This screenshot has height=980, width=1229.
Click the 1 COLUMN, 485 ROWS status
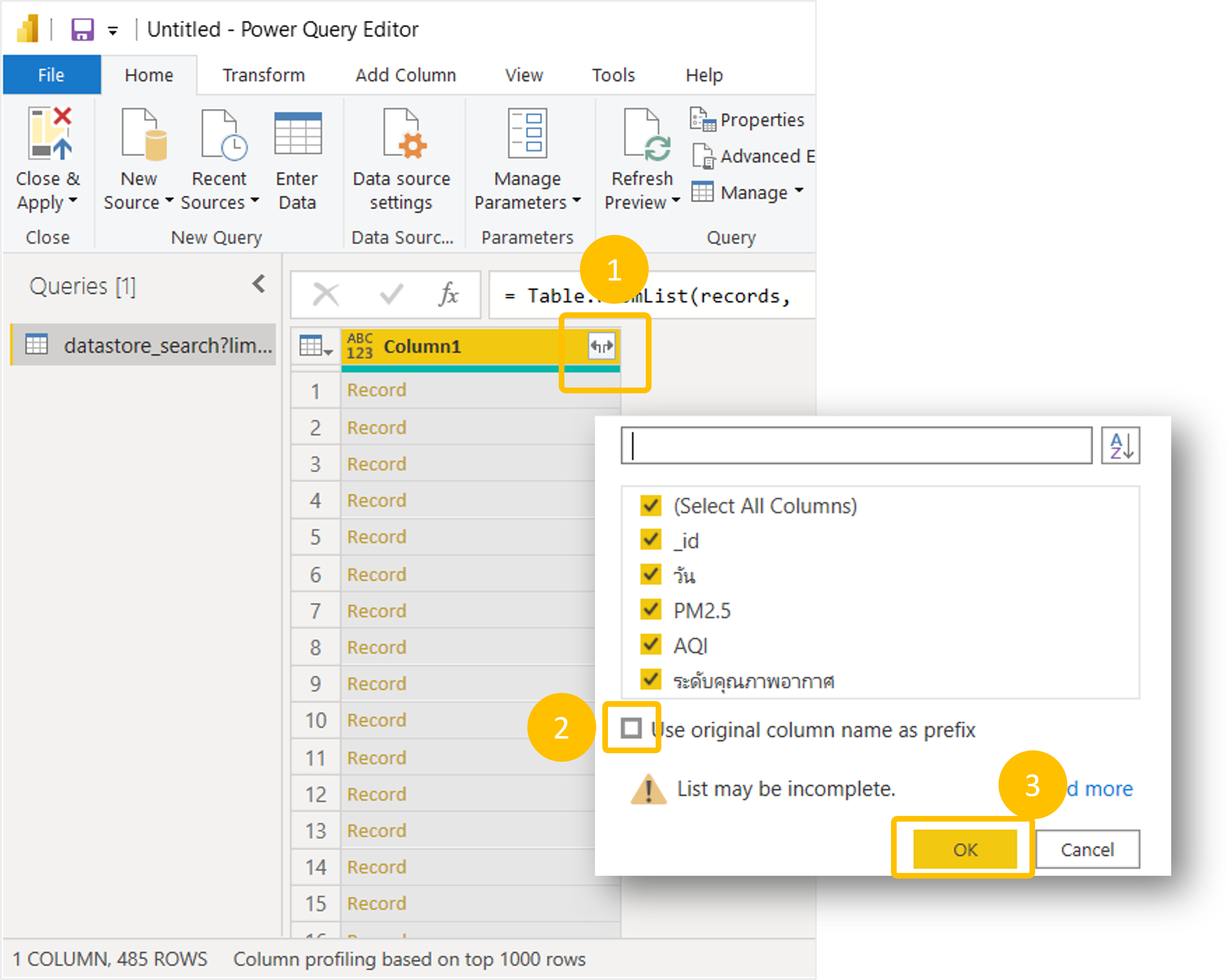point(110,959)
